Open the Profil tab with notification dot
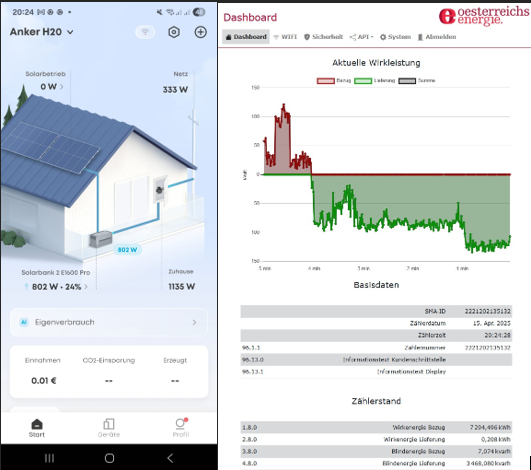Image resolution: width=531 pixels, height=470 pixels. click(x=181, y=428)
